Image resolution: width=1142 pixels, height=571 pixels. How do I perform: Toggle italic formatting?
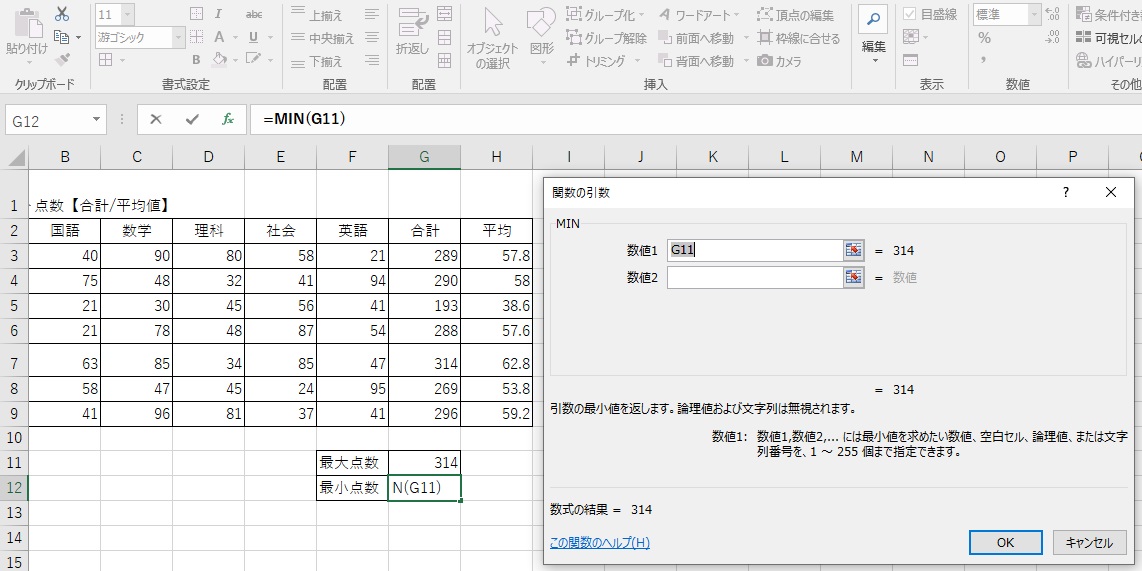point(218,14)
